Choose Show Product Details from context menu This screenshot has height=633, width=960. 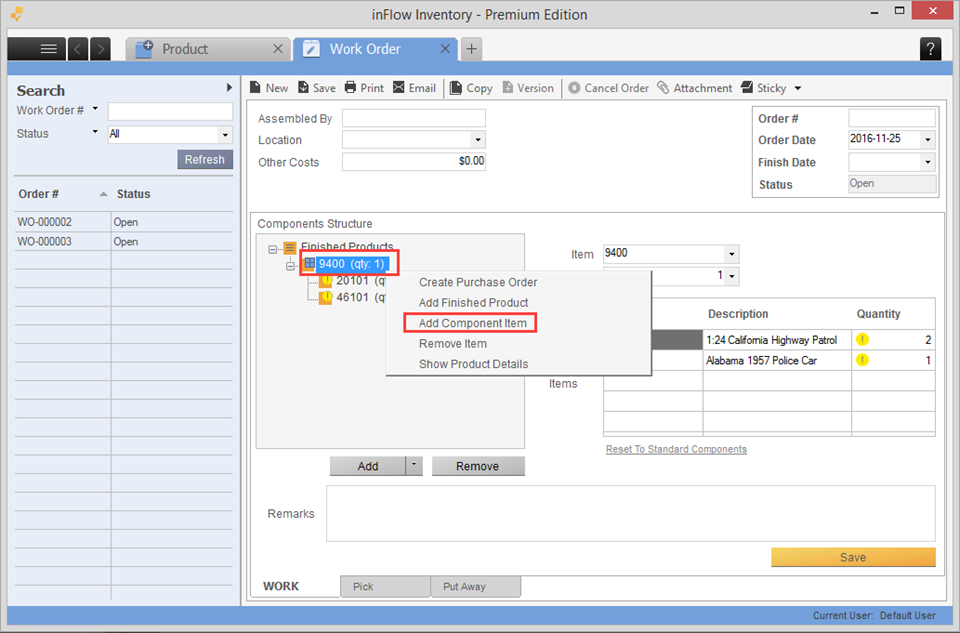473,364
